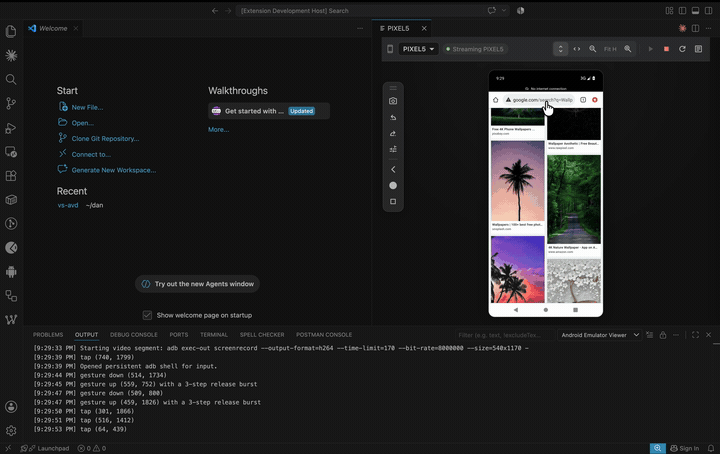Click Sign In in status bar
This screenshot has height=454, width=720.
pyautogui.click(x=685, y=448)
